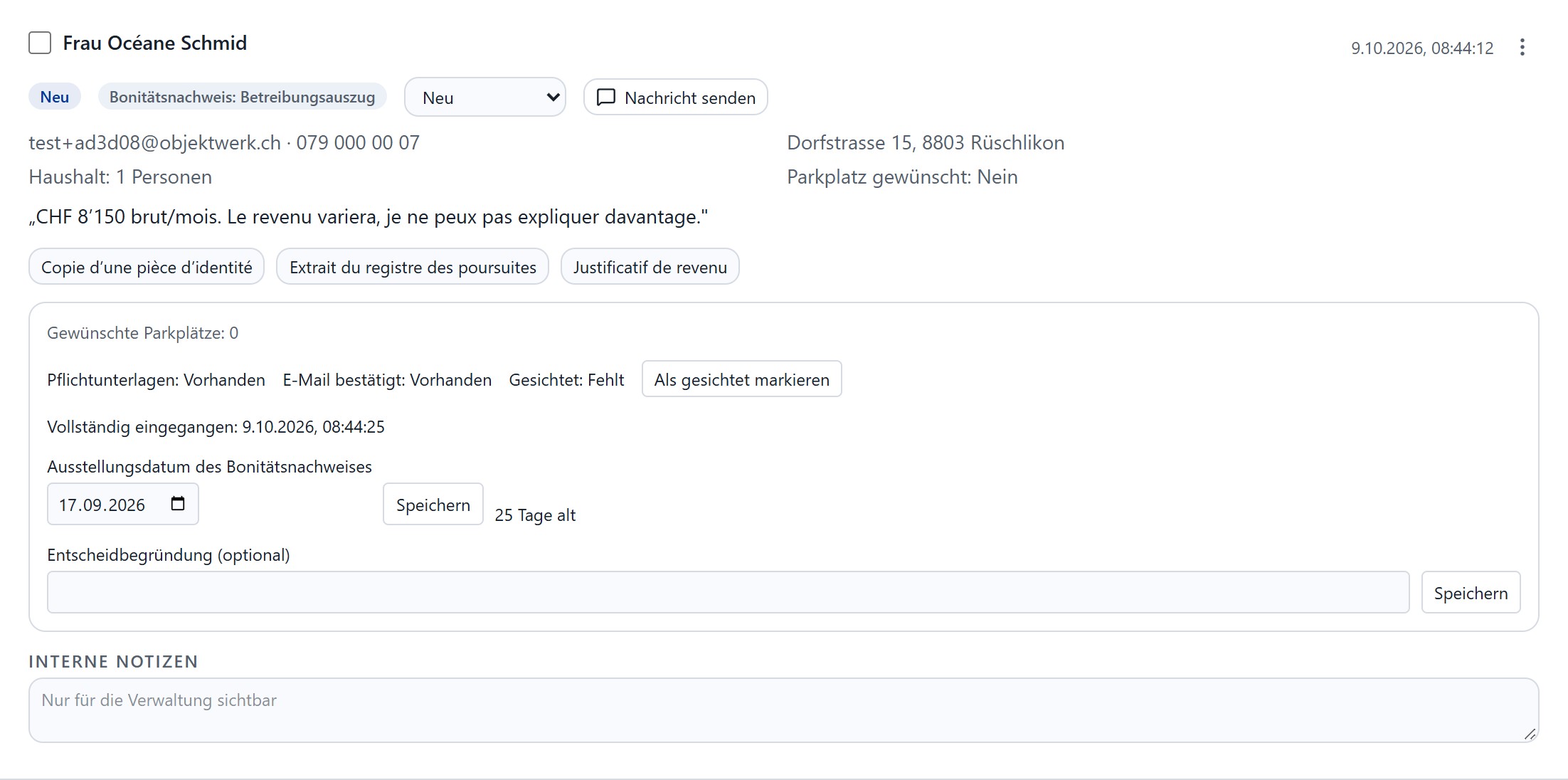Click 'Haushalt: 1 Personen' text

(120, 176)
